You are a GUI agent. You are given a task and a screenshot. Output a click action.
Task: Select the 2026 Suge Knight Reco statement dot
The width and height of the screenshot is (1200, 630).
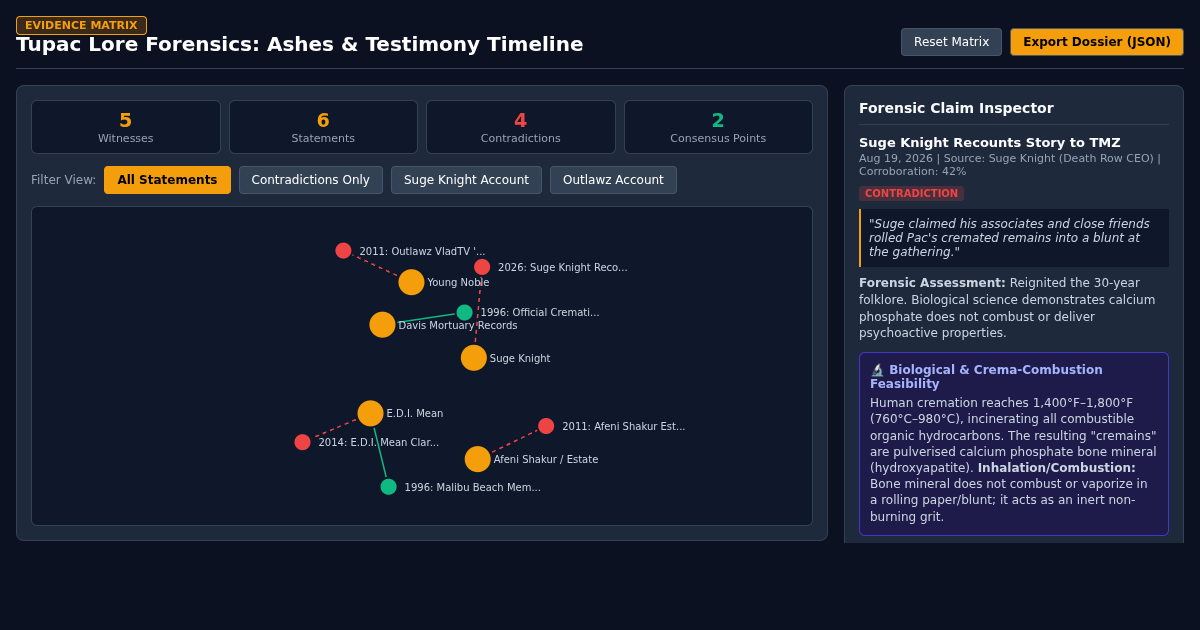click(x=482, y=267)
